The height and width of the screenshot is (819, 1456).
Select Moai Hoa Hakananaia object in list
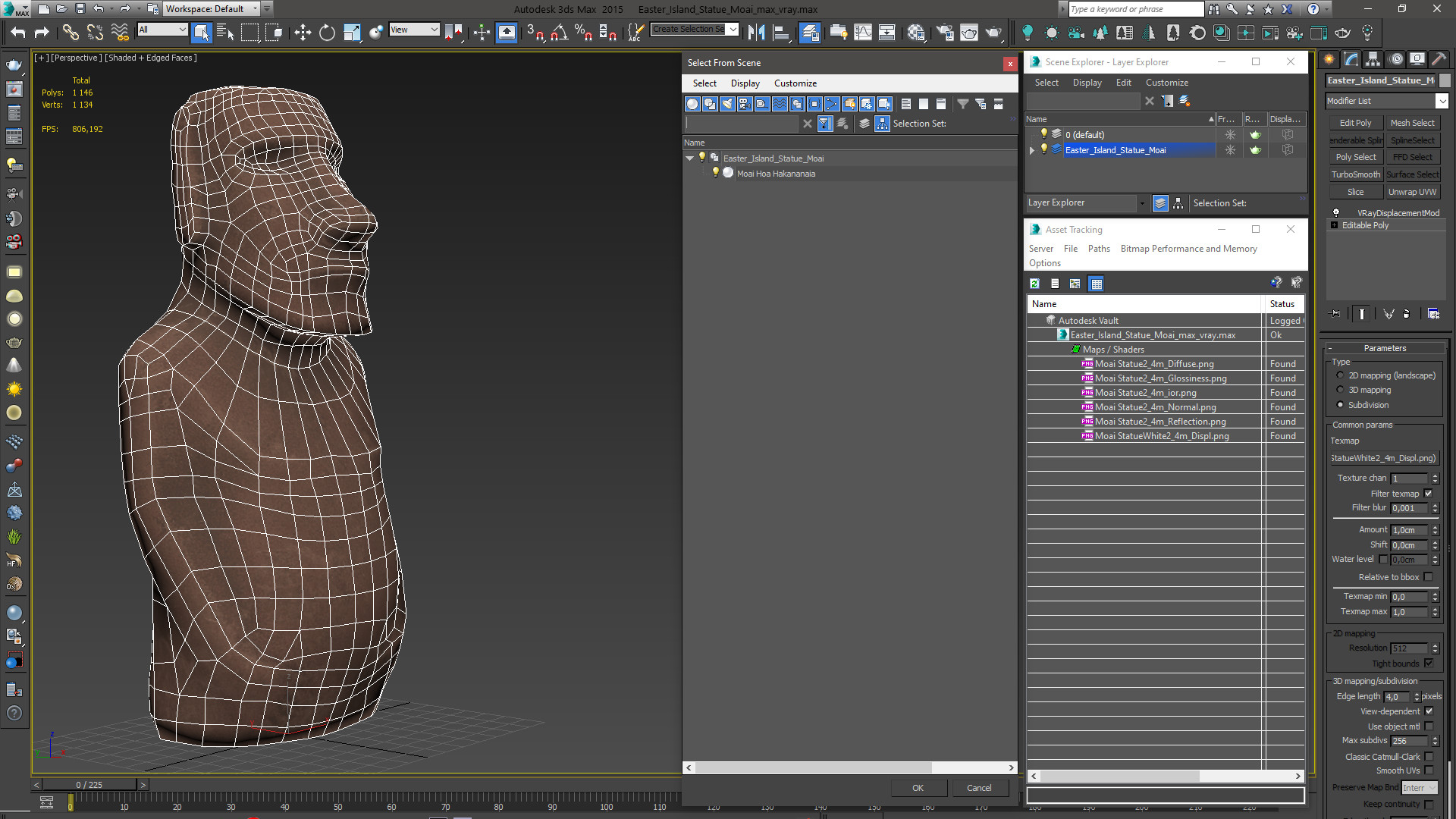776,174
